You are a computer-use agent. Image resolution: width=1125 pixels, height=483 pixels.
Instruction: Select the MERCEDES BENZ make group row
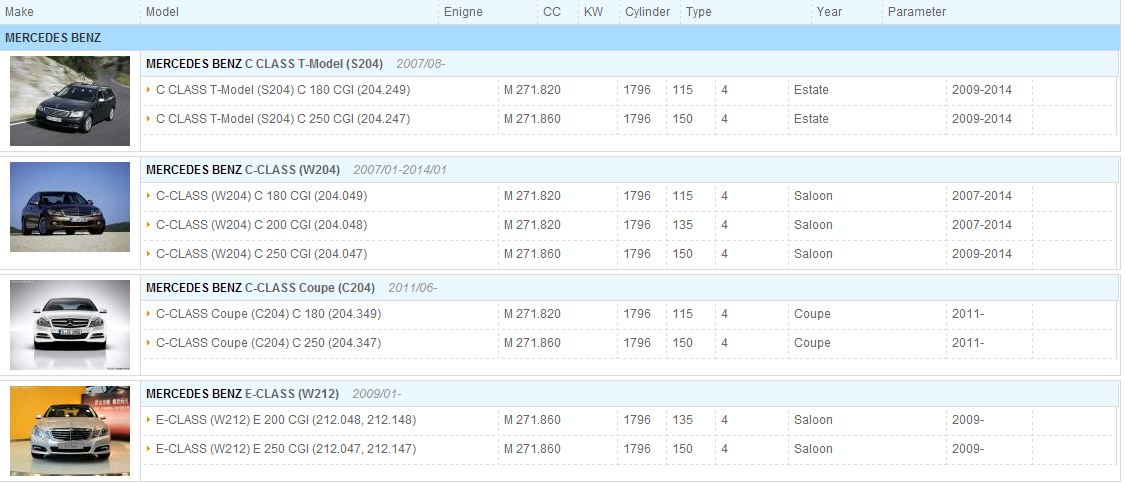(562, 38)
